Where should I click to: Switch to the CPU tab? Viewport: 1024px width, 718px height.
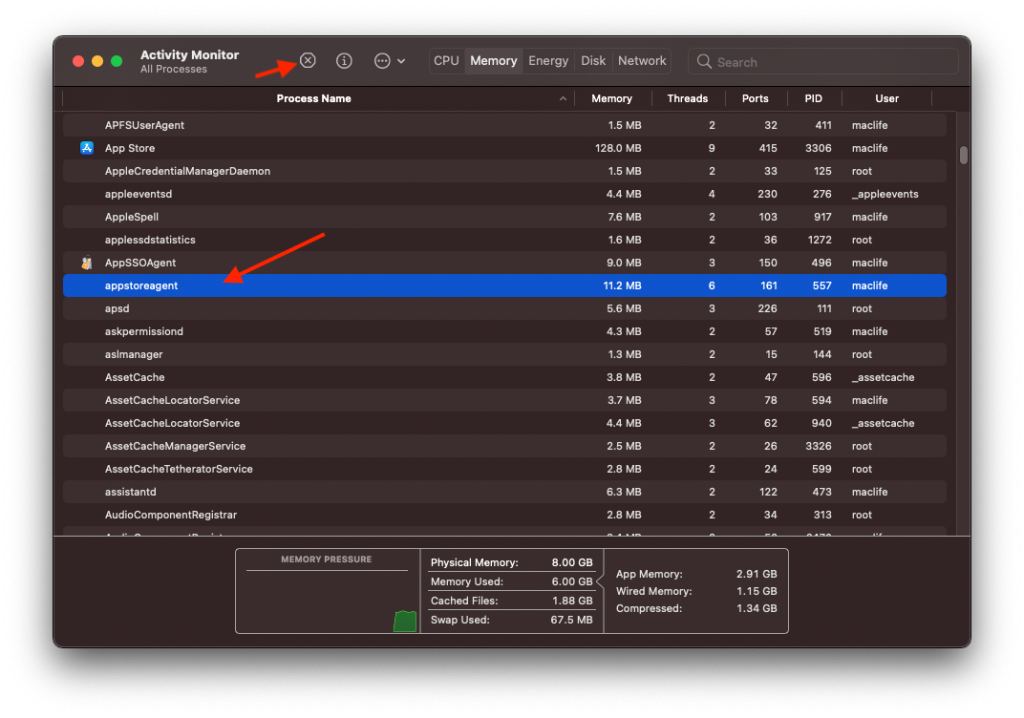446,60
